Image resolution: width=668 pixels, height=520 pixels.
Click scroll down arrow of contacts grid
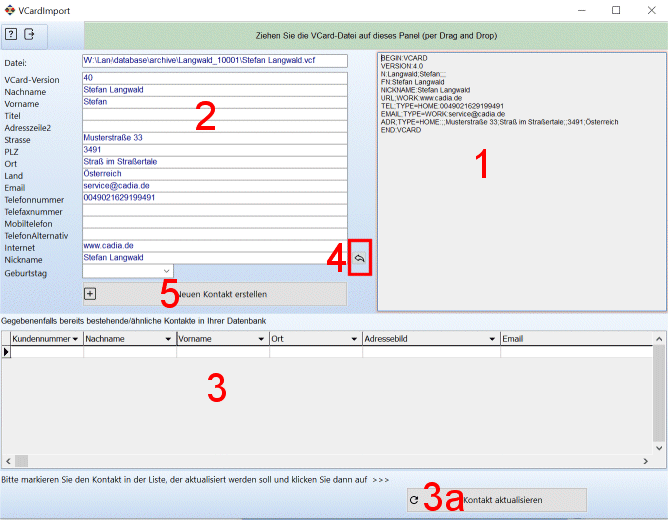pyautogui.click(x=659, y=448)
